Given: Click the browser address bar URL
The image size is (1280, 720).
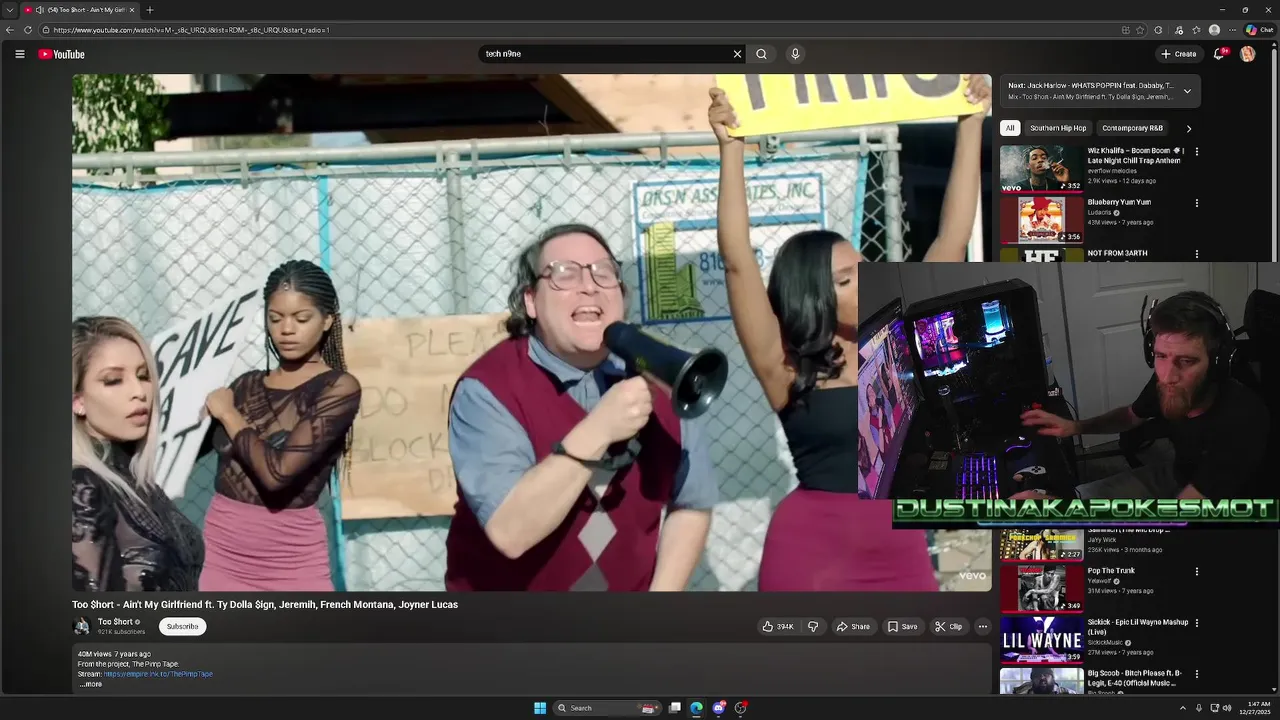Looking at the screenshot, I should [x=190, y=30].
